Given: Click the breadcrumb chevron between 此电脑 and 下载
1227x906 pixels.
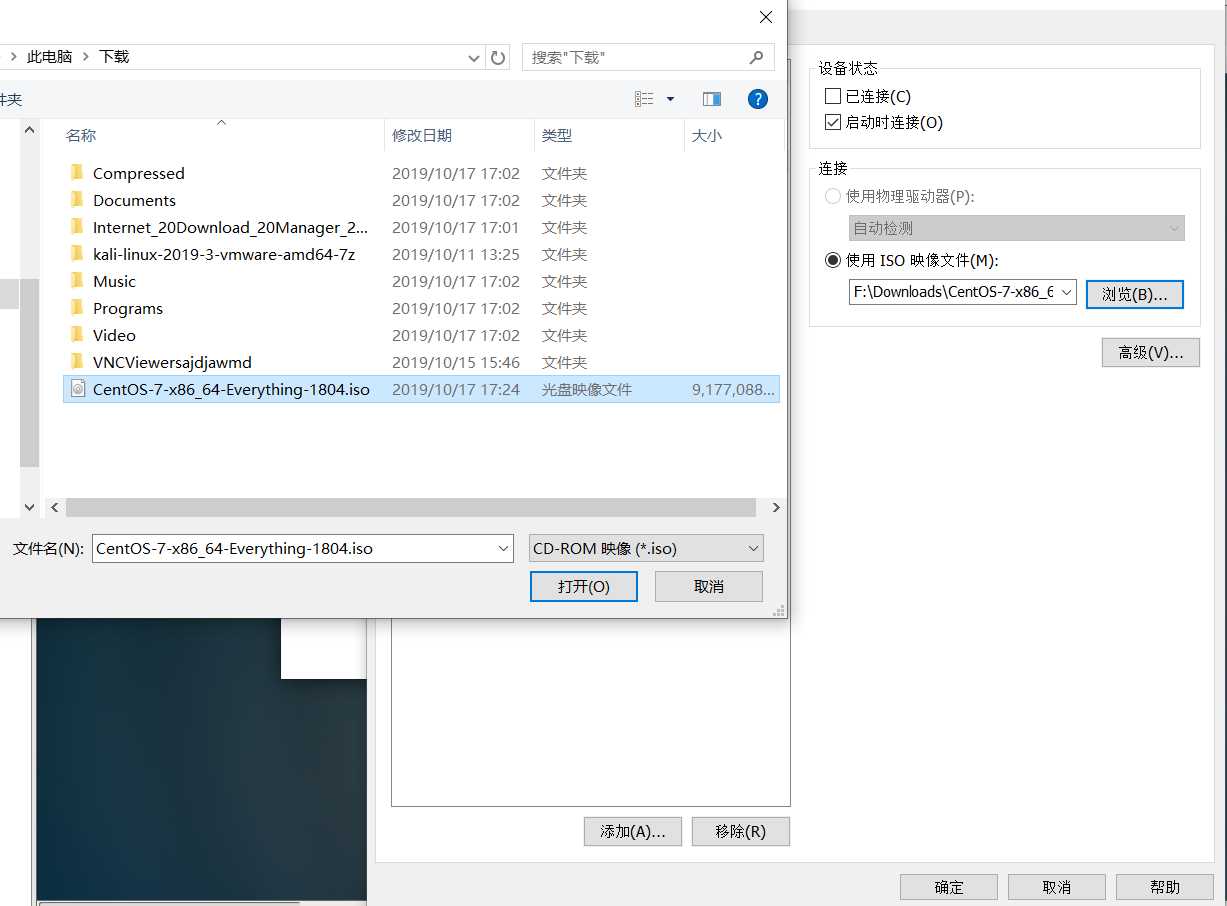Looking at the screenshot, I should [x=86, y=57].
